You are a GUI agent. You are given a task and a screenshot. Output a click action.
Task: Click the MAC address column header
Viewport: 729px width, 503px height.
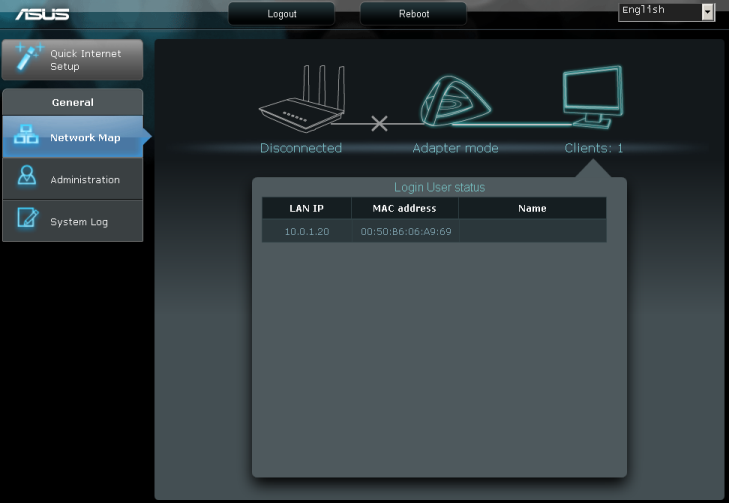(404, 208)
